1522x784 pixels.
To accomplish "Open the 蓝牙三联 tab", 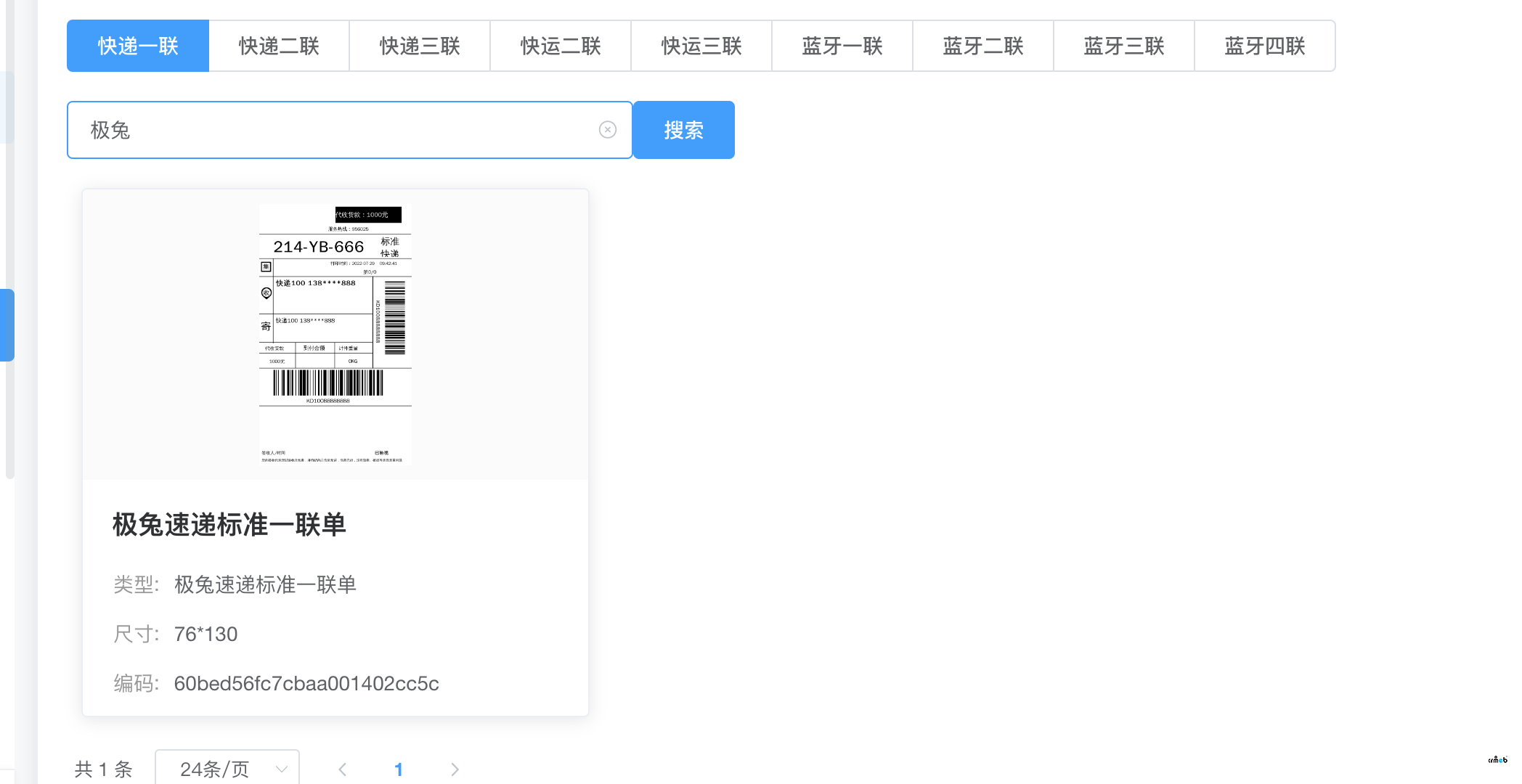I will point(1124,46).
